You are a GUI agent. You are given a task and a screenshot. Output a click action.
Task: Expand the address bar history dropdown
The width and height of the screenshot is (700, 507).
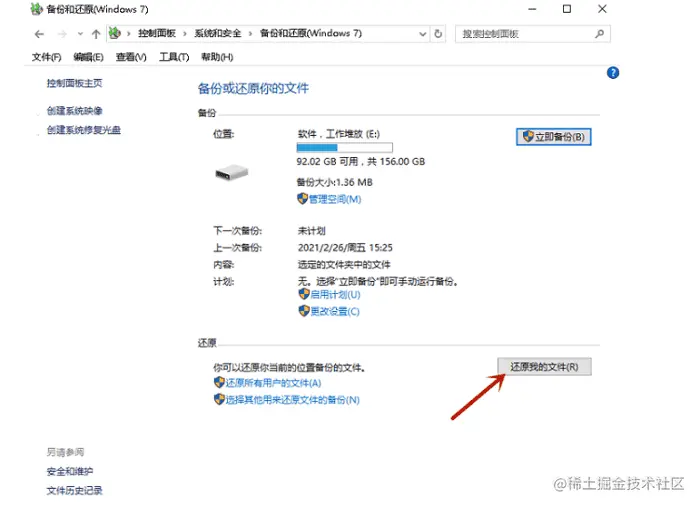coord(422,34)
